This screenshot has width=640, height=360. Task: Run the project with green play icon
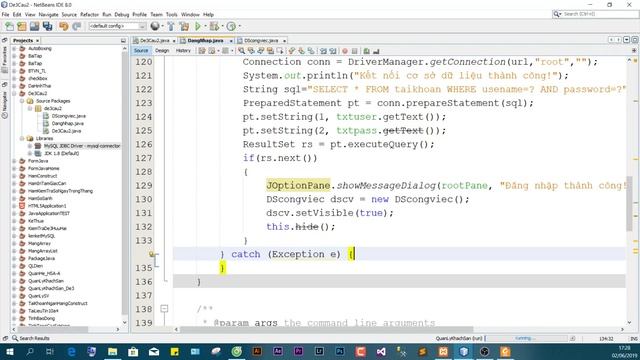[x=198, y=26]
